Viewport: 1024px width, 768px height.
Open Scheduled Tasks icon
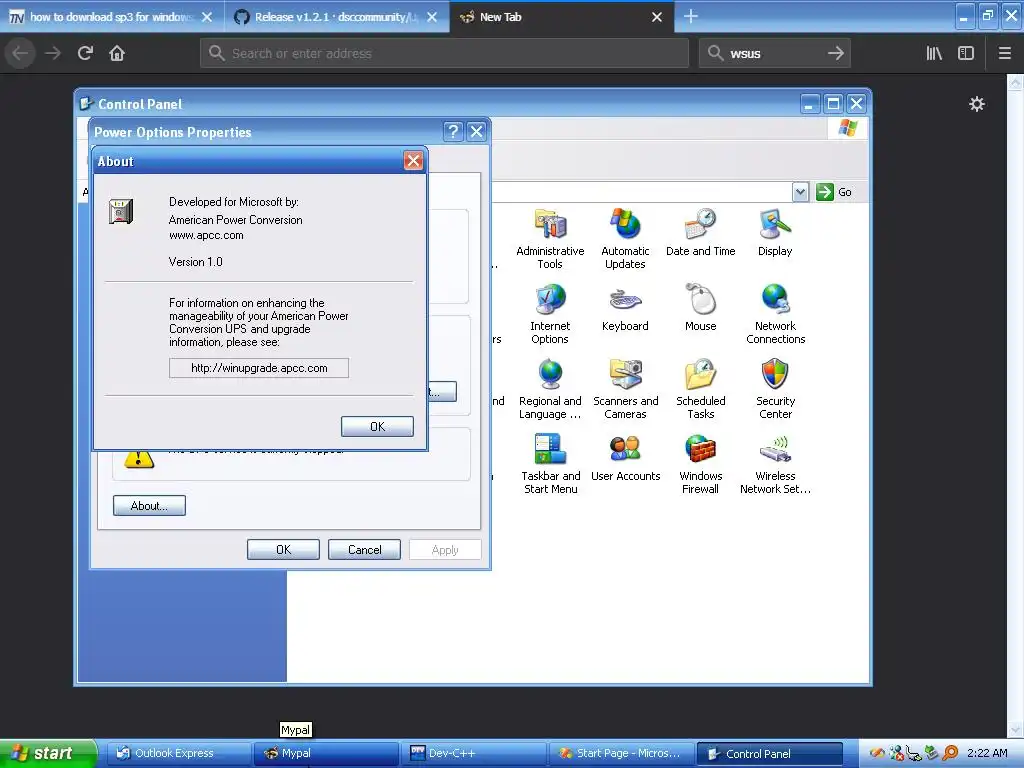[700, 389]
